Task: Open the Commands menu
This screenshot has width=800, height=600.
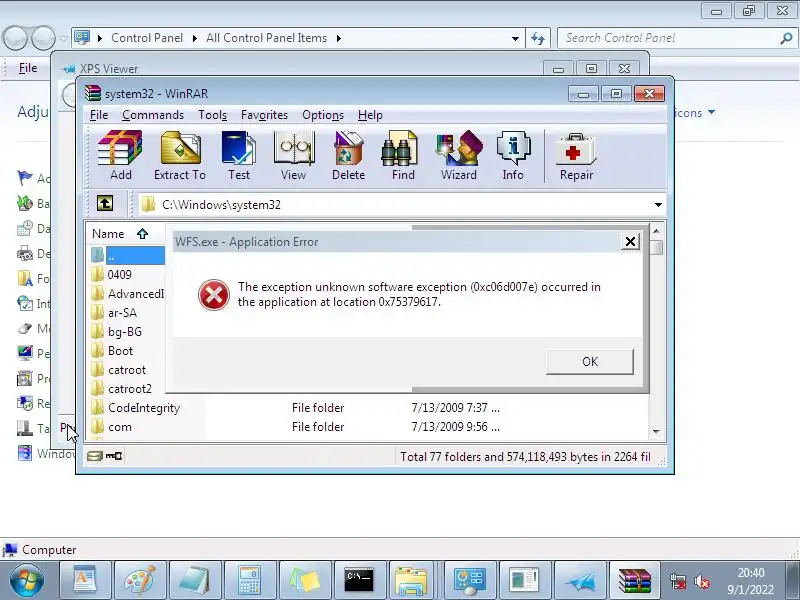Action: point(153,115)
